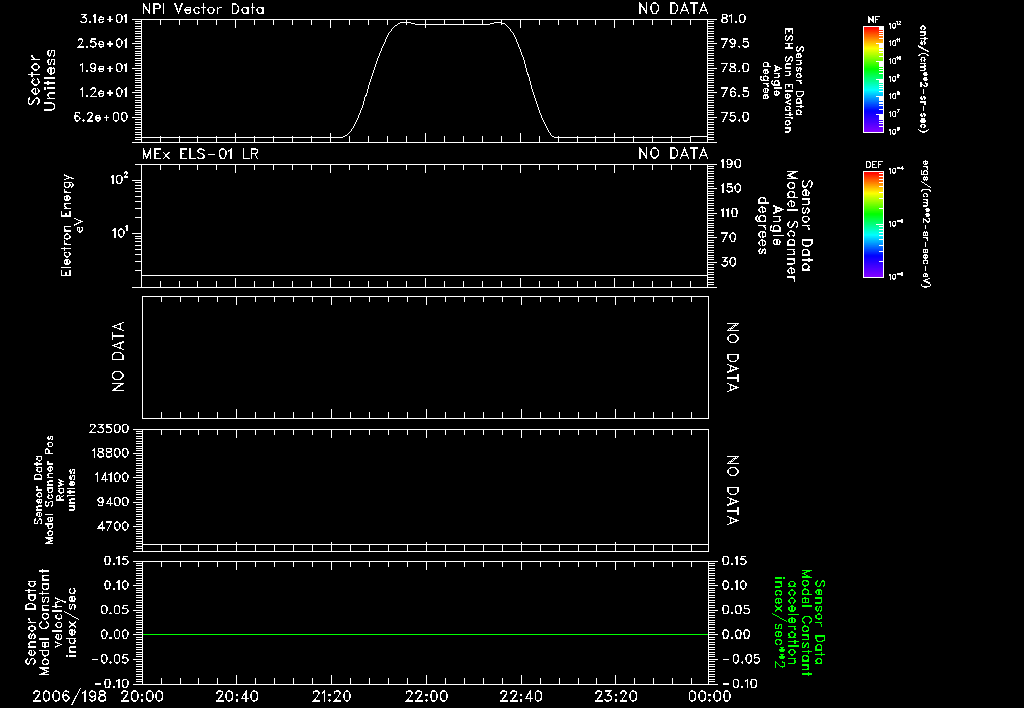The height and width of the screenshot is (708, 1024).
Task: Click the '00:00' time tick label
Action: (x=709, y=696)
